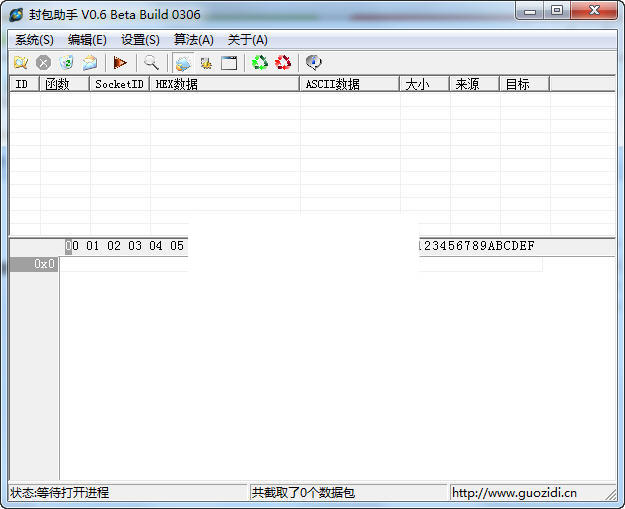Click the open folder toolbar icon
The width and height of the screenshot is (625, 509).
point(90,62)
